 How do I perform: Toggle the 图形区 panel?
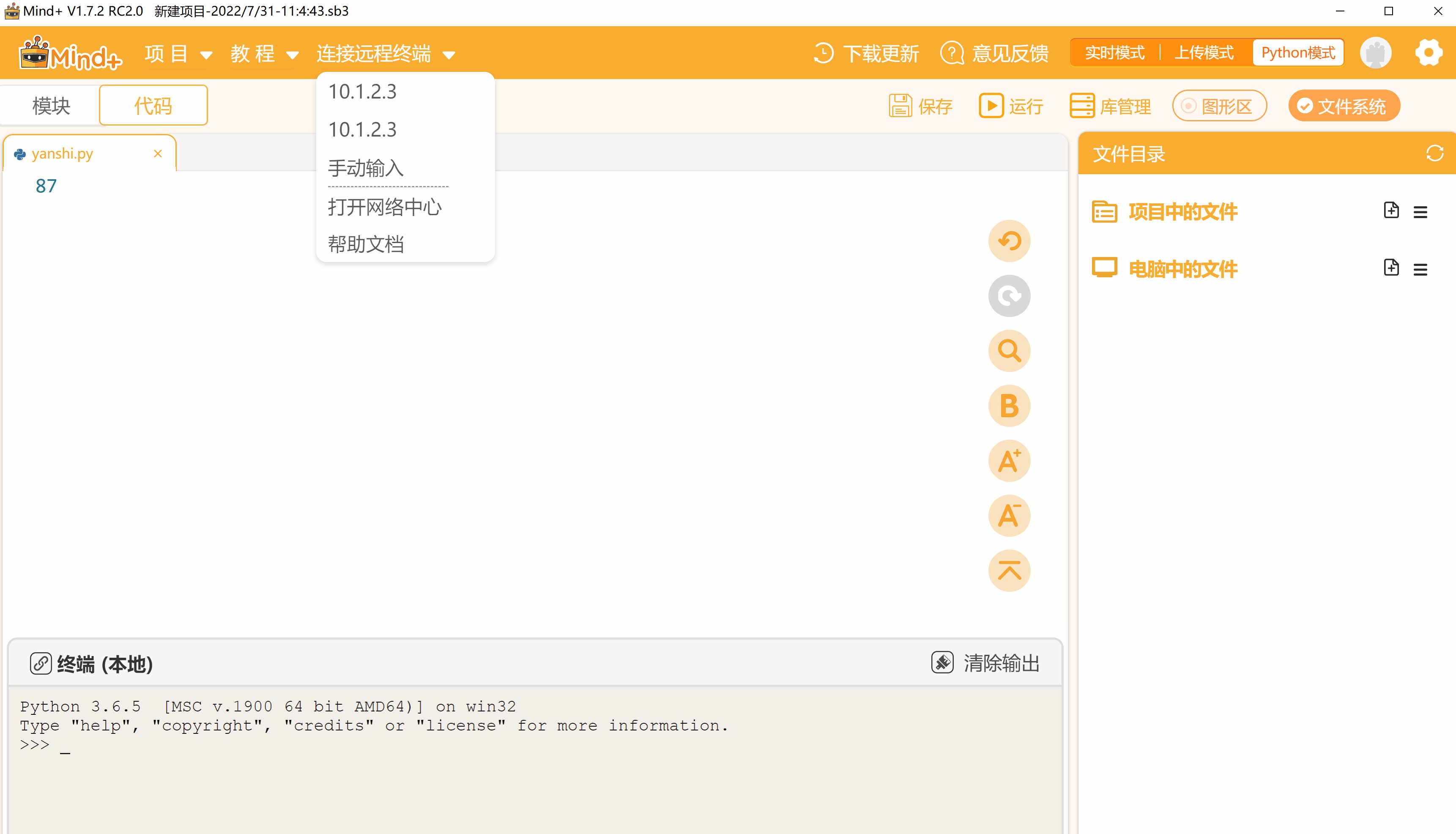1219,106
